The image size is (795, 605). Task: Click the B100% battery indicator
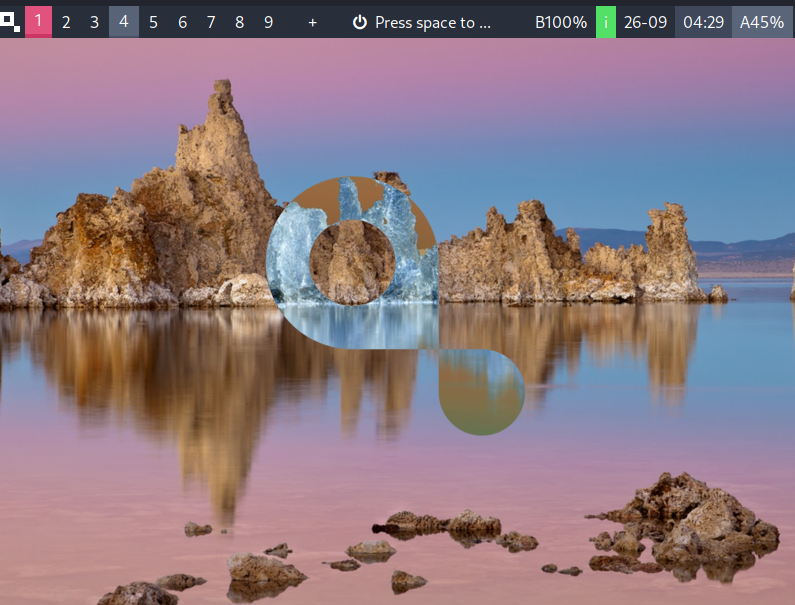561,22
